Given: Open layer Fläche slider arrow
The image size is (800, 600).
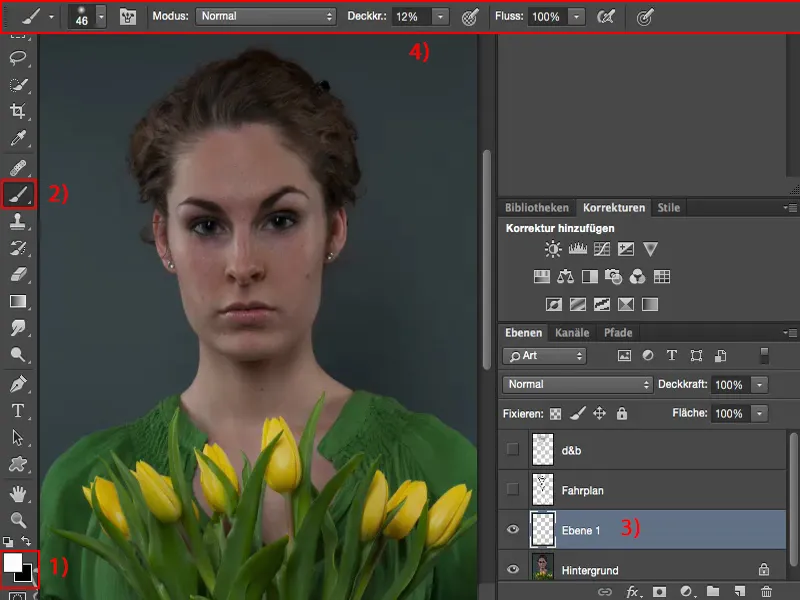Looking at the screenshot, I should [759, 413].
